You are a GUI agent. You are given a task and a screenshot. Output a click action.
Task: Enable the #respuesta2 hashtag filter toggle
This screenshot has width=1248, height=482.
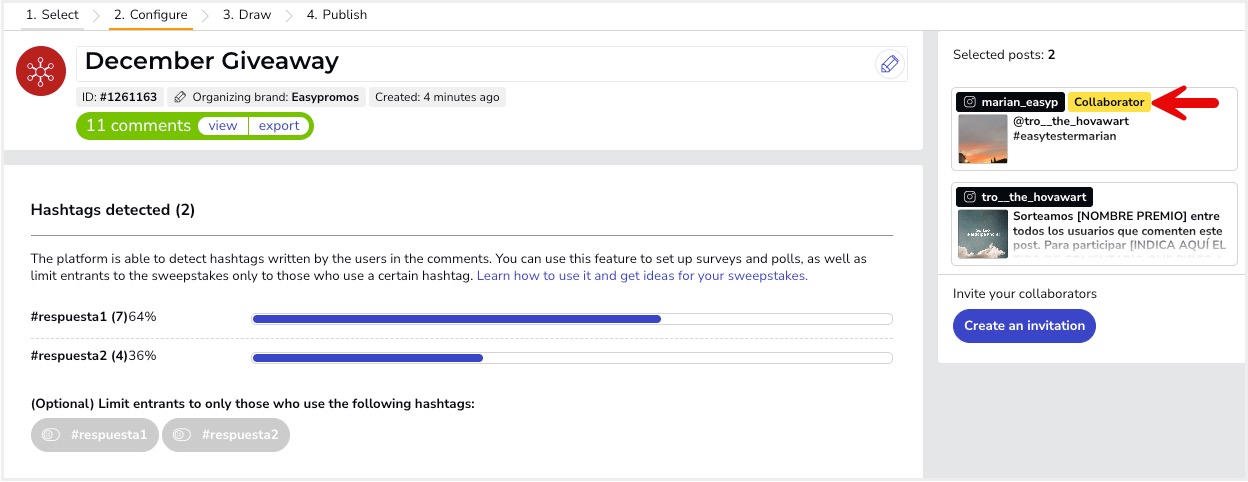click(181, 435)
